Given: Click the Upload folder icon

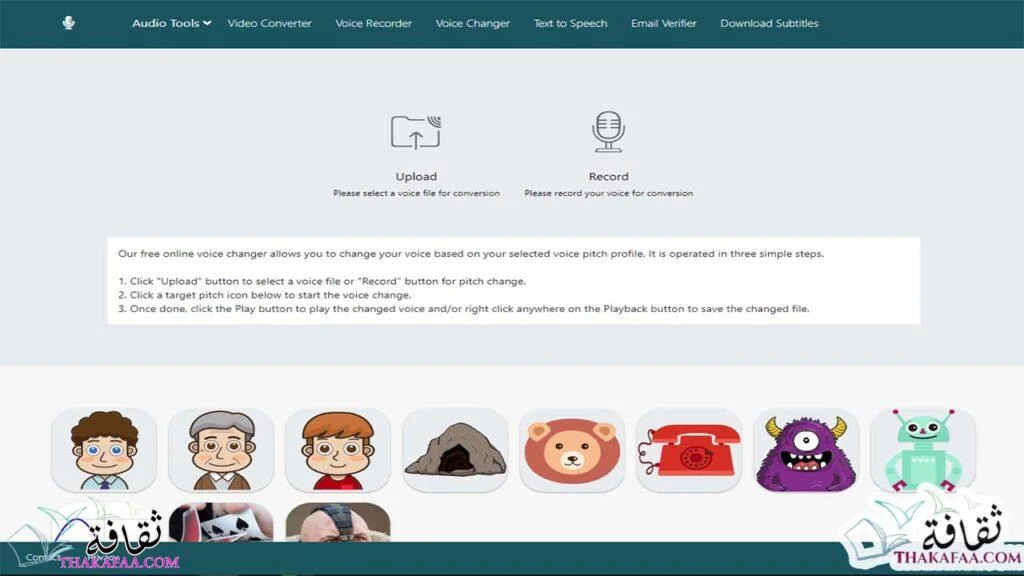Looking at the screenshot, I should point(416,133).
